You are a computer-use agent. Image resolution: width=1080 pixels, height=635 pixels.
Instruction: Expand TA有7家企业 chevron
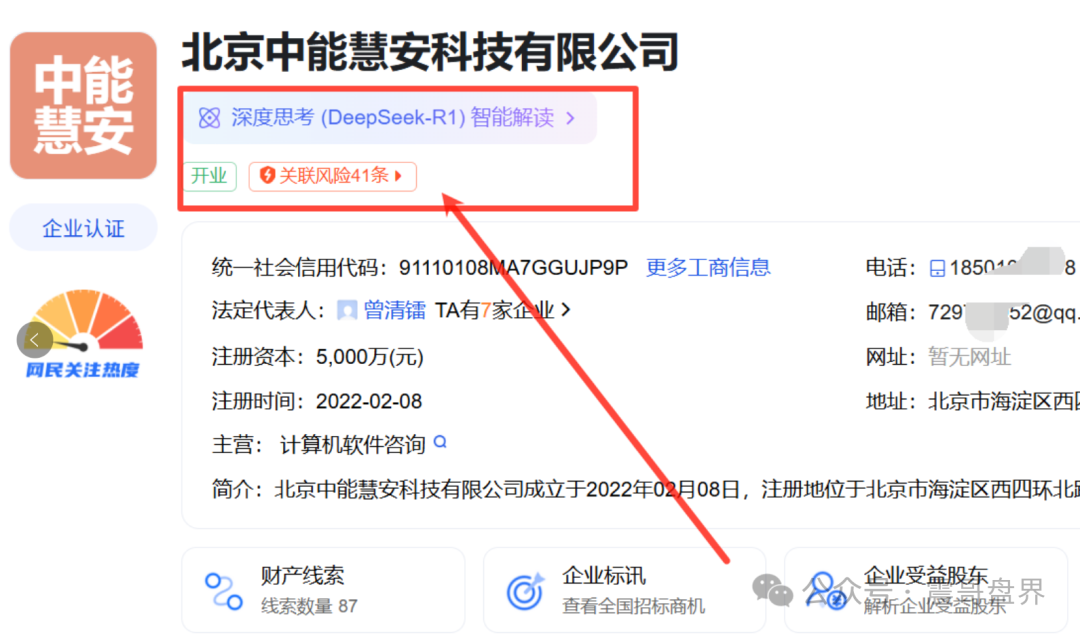[x=566, y=310]
